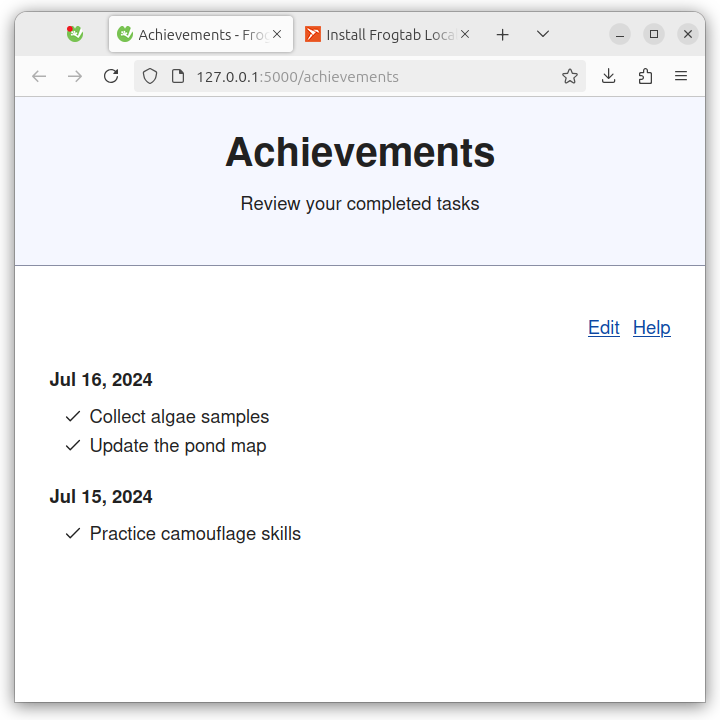The image size is (720, 720).
Task: Open the Help link
Action: coord(652,328)
